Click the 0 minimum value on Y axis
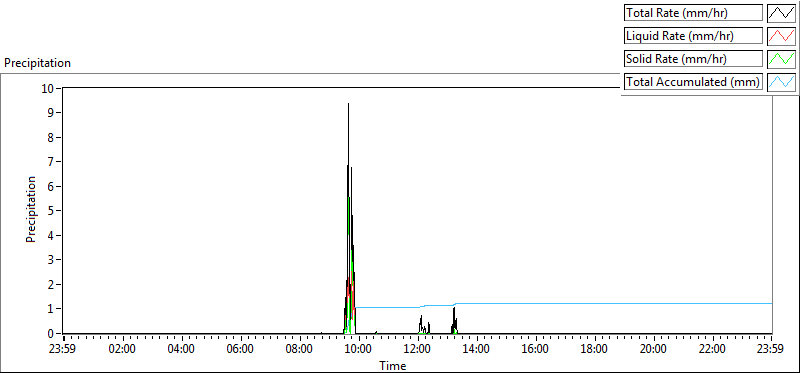The image size is (800, 373). pos(51,333)
